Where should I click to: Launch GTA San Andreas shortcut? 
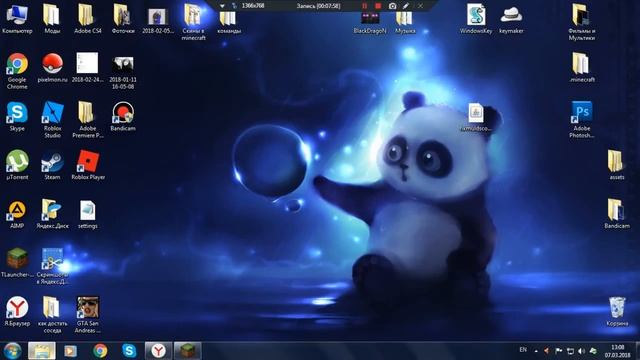tap(88, 314)
